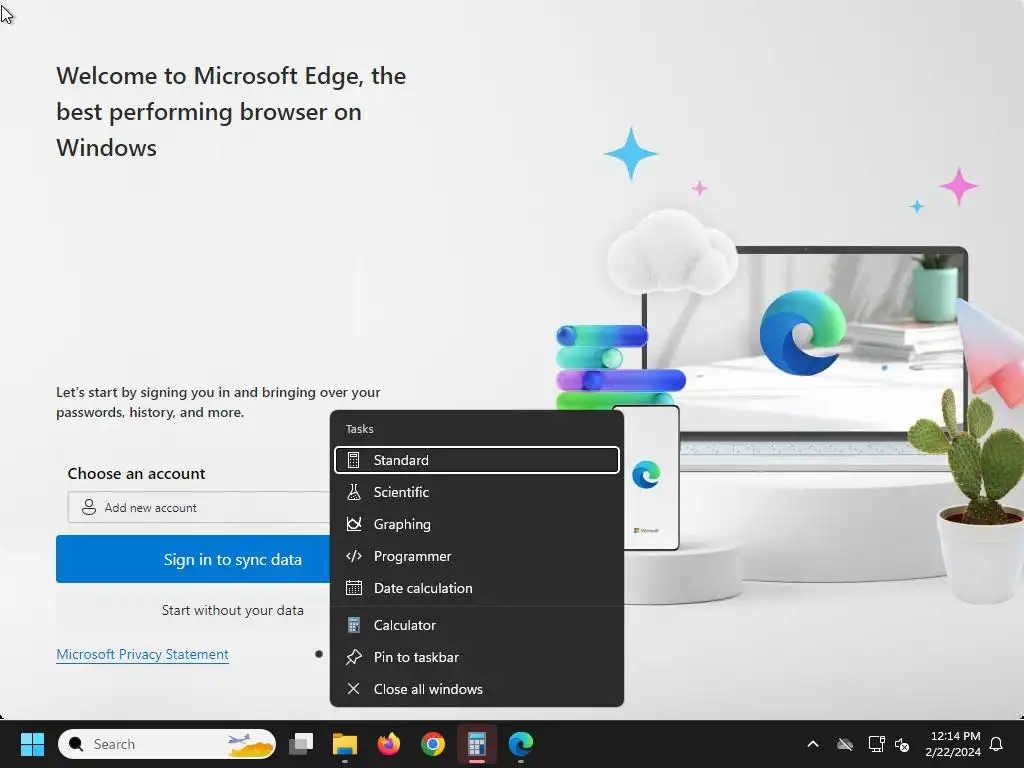Open Task View from the taskbar
This screenshot has width=1024, height=768.
pyautogui.click(x=301, y=744)
